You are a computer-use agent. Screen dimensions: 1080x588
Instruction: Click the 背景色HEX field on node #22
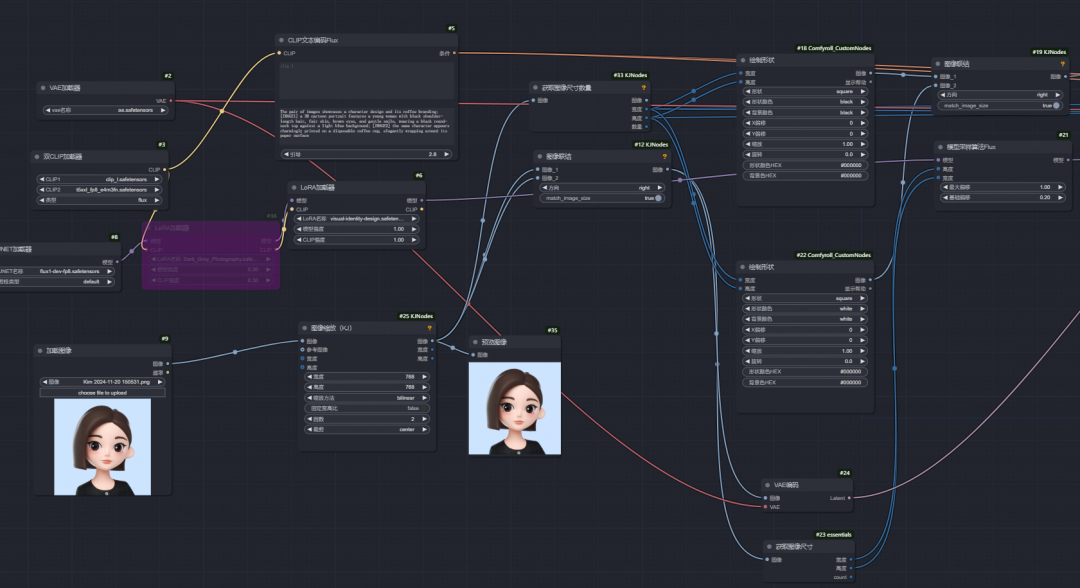tap(805, 382)
